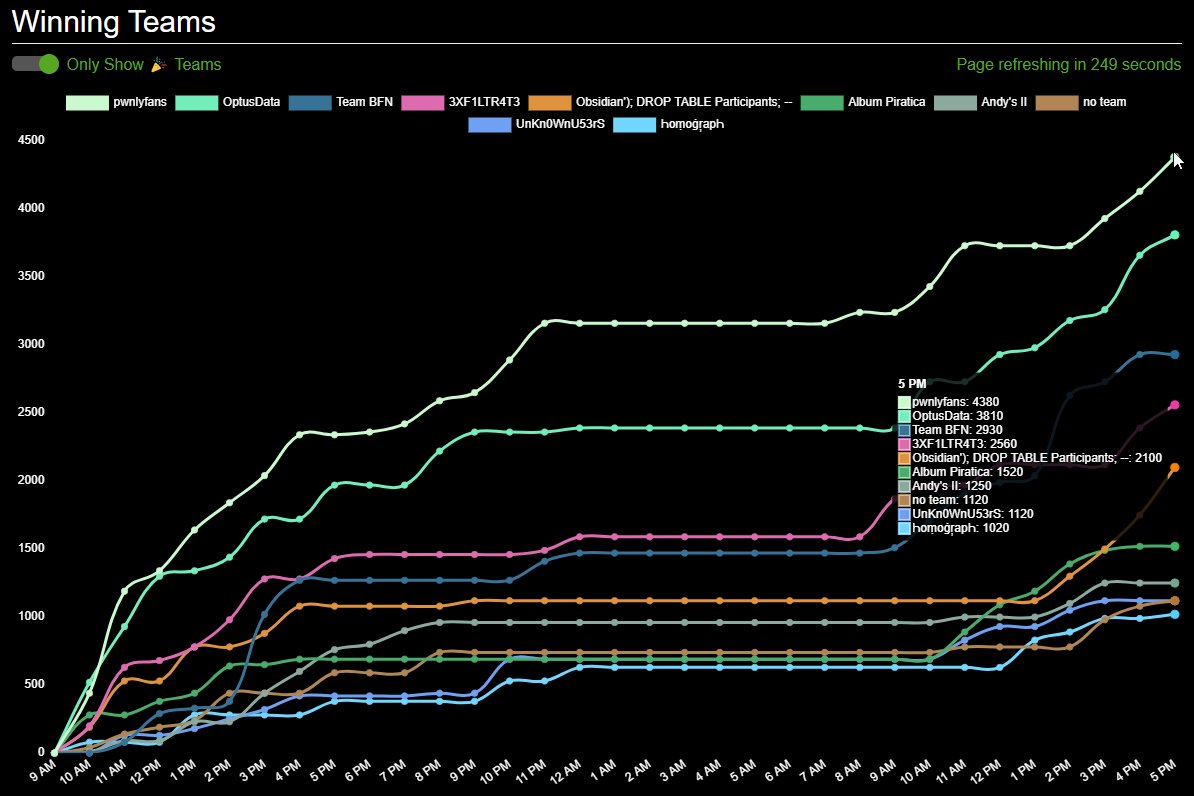Click the Obsidian DROP TABLE legend swatch
The height and width of the screenshot is (796, 1194).
pyautogui.click(x=550, y=102)
